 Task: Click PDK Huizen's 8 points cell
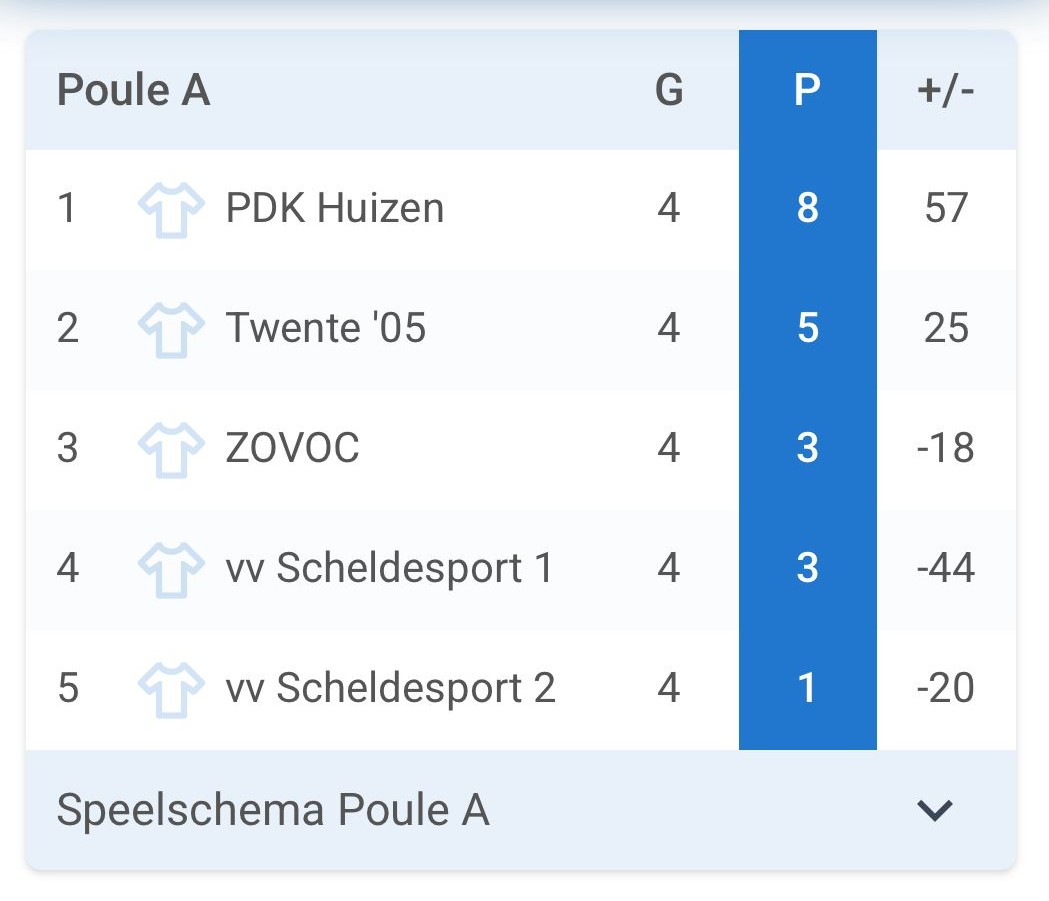click(807, 209)
